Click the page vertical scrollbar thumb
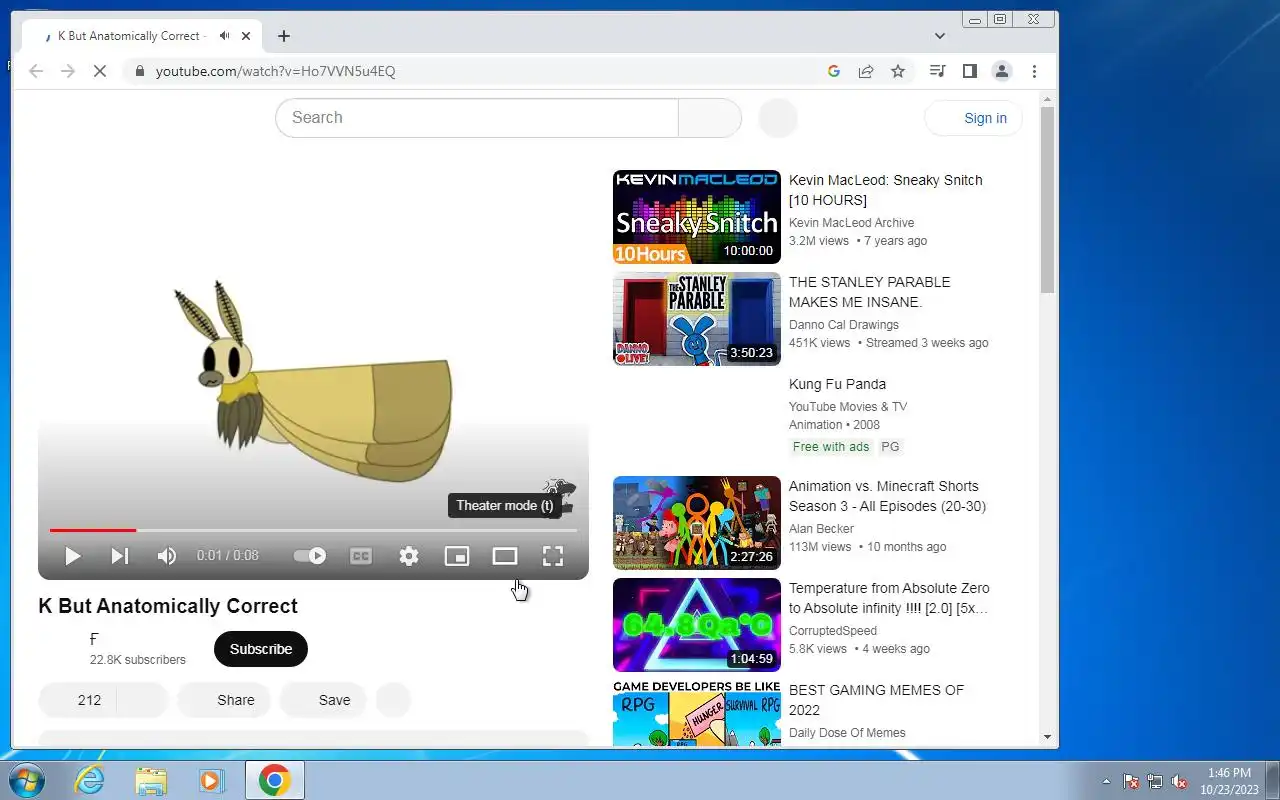This screenshot has width=1280, height=800. pos(1048,200)
